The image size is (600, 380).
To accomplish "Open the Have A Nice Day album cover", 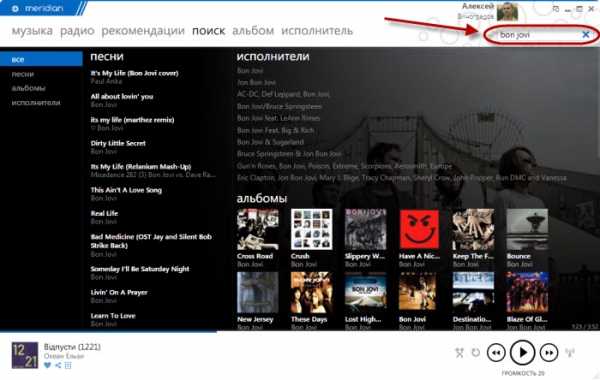I will pyautogui.click(x=419, y=229).
